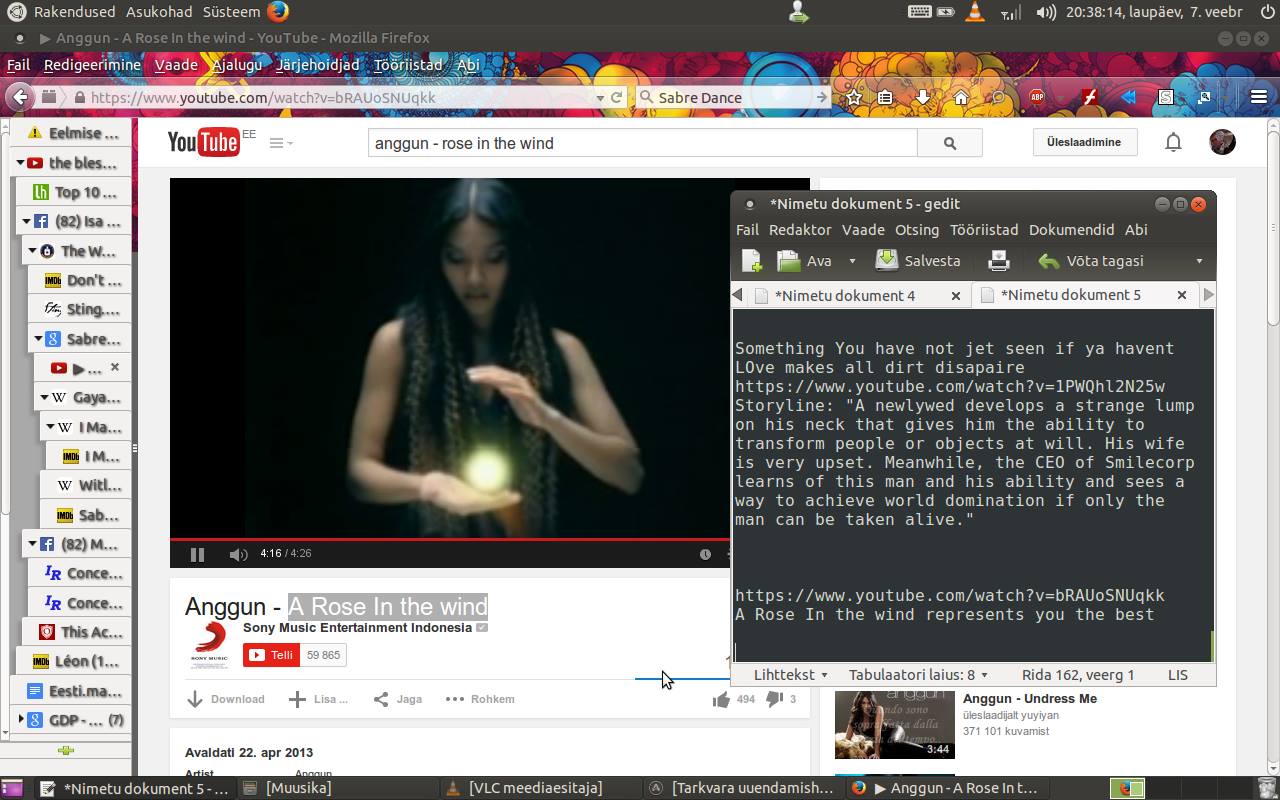Image resolution: width=1280 pixels, height=800 pixels.
Task: Open Sony Music Entertainment Indonesia channel link
Action: pos(357,627)
